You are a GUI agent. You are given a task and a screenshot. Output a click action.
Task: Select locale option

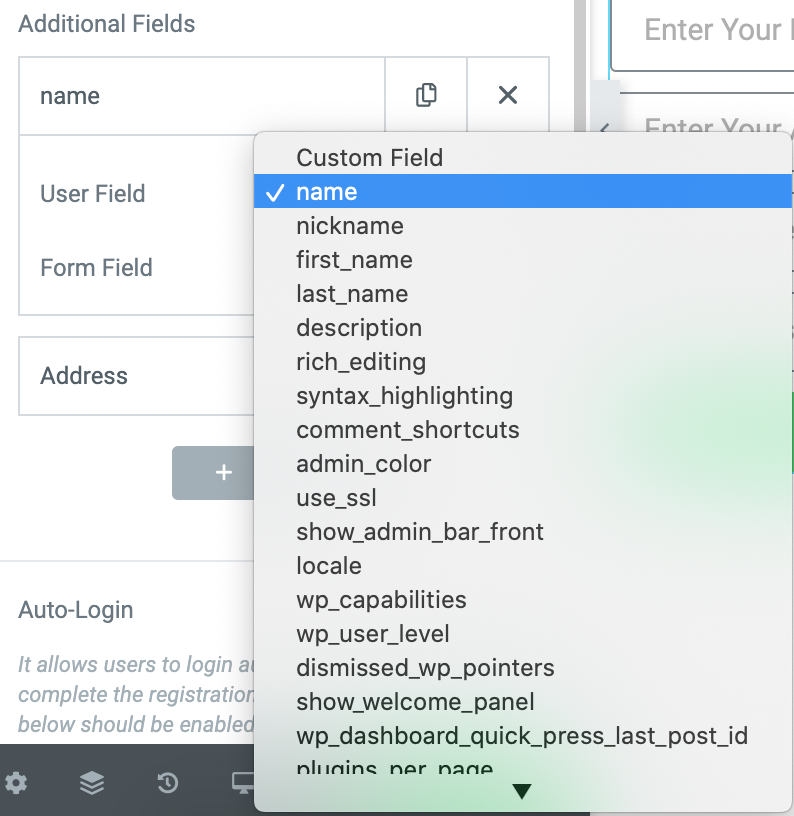(x=523, y=566)
